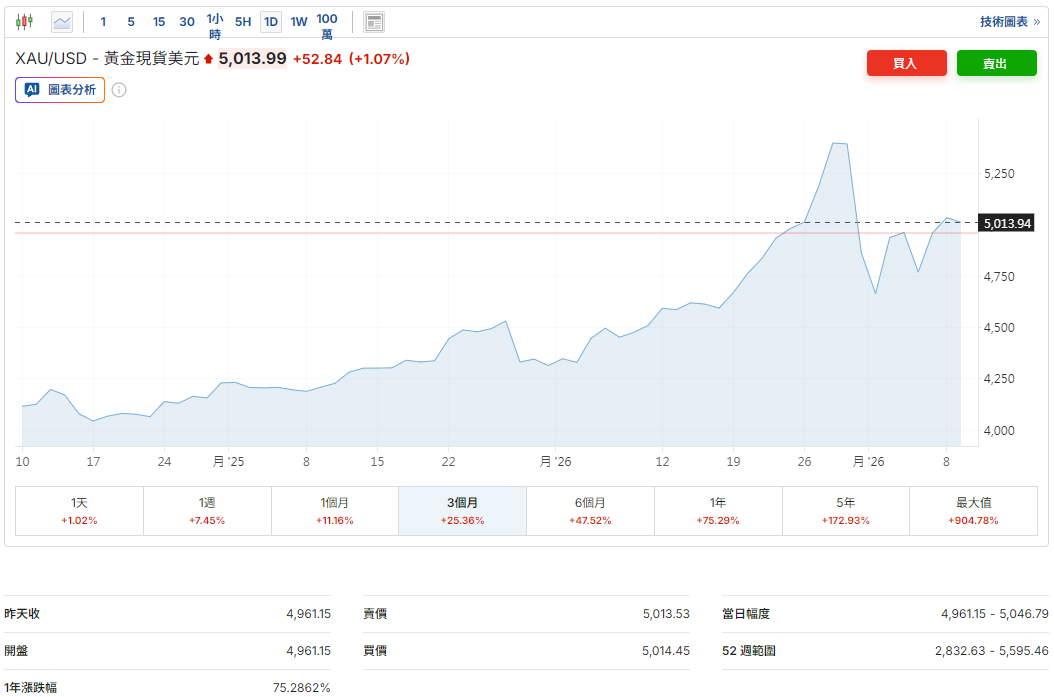Open the AI 圖表分析 chart analysis
Image resolution: width=1054 pixels, height=697 pixels.
pyautogui.click(x=60, y=90)
